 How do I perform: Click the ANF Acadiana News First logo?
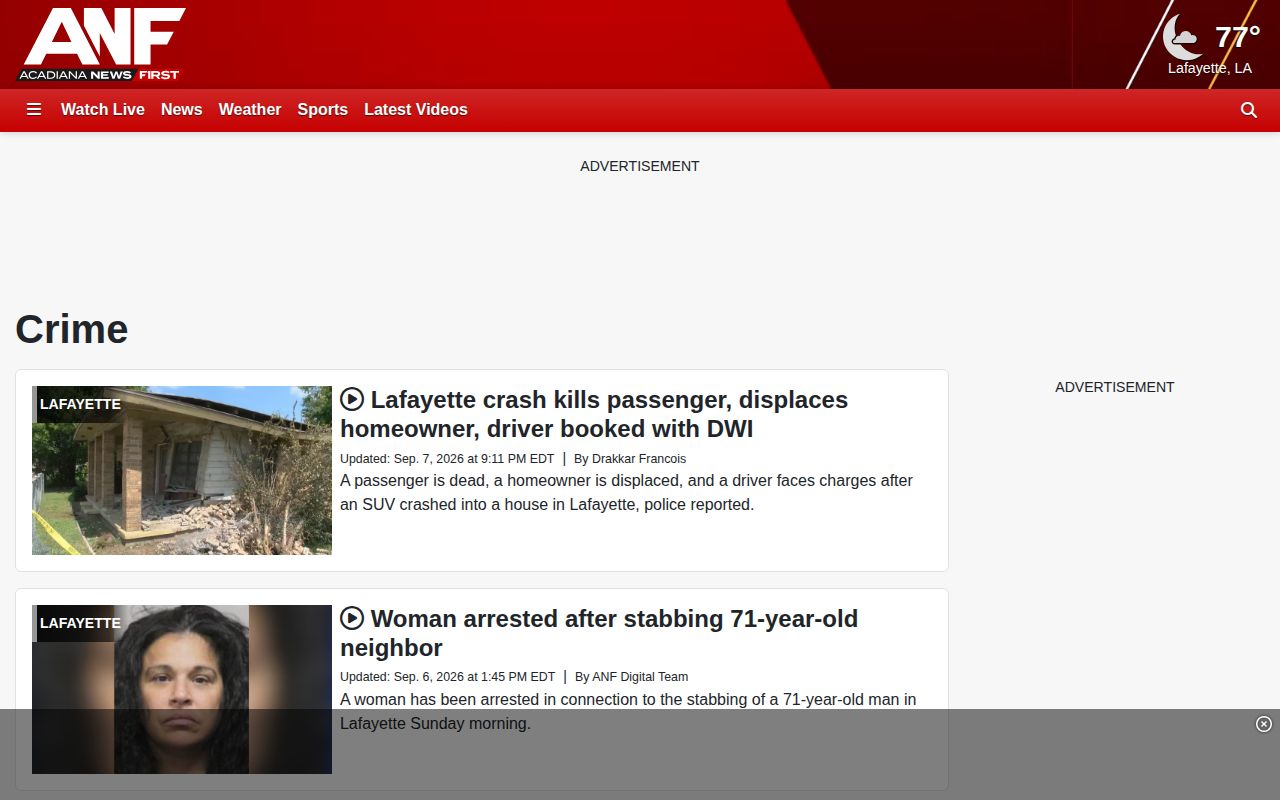101,44
